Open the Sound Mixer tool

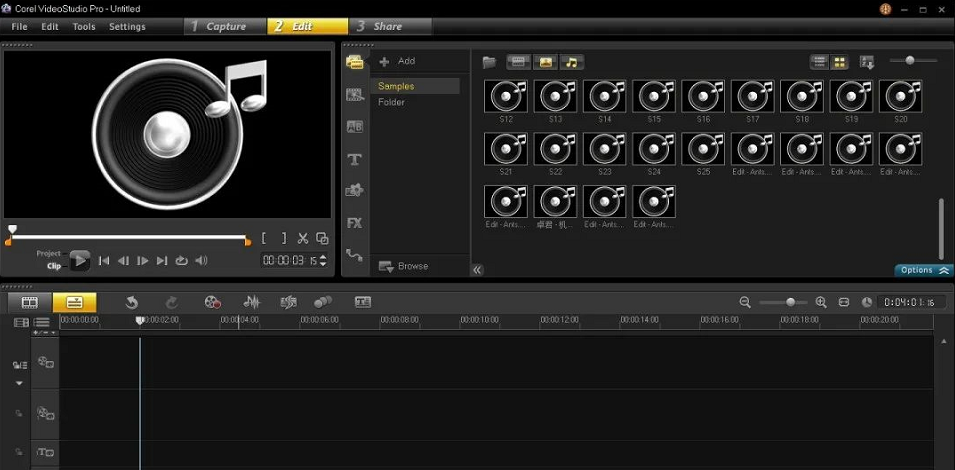[253, 302]
